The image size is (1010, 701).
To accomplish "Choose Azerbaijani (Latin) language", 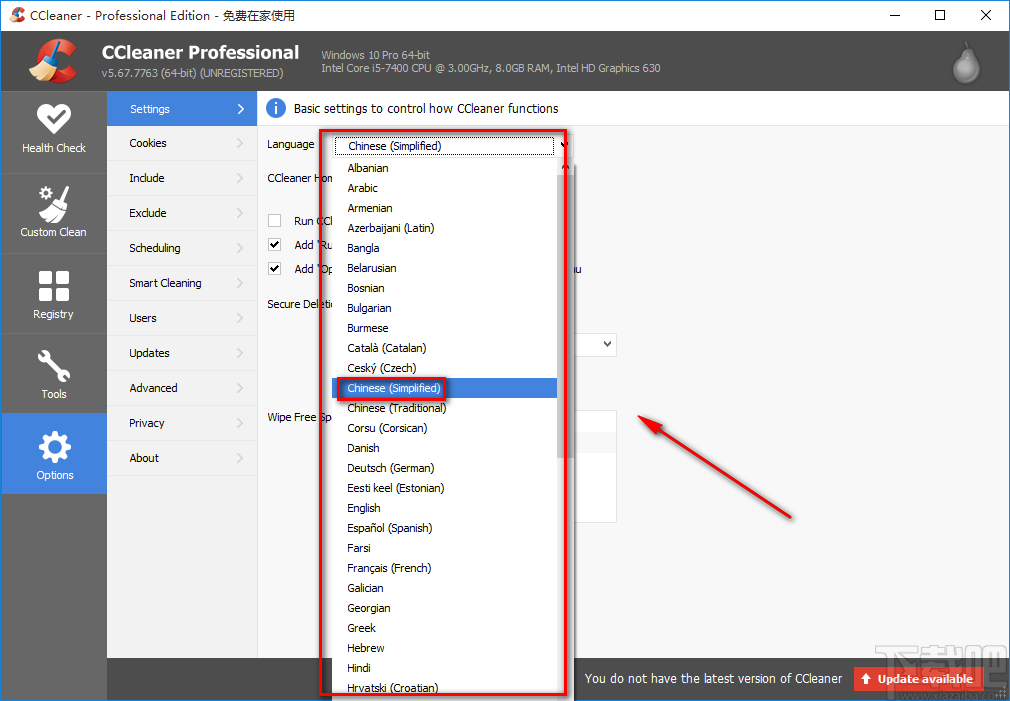I will [x=444, y=228].
